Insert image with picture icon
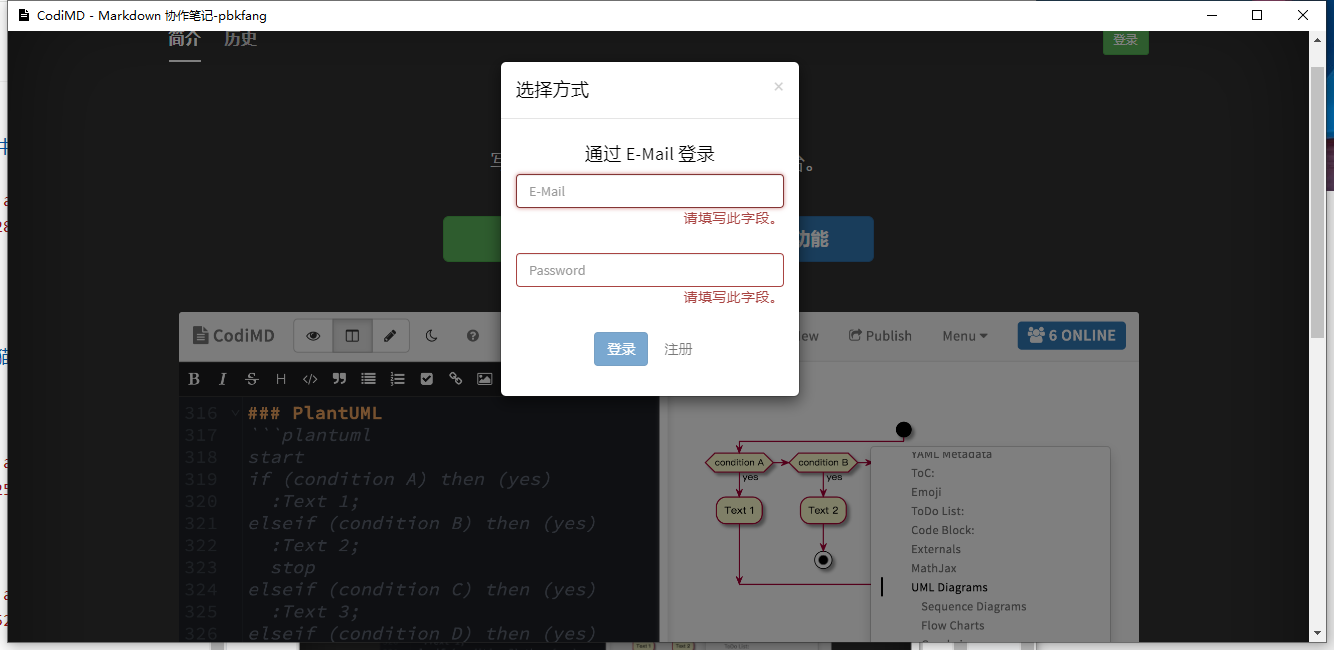 coord(485,379)
